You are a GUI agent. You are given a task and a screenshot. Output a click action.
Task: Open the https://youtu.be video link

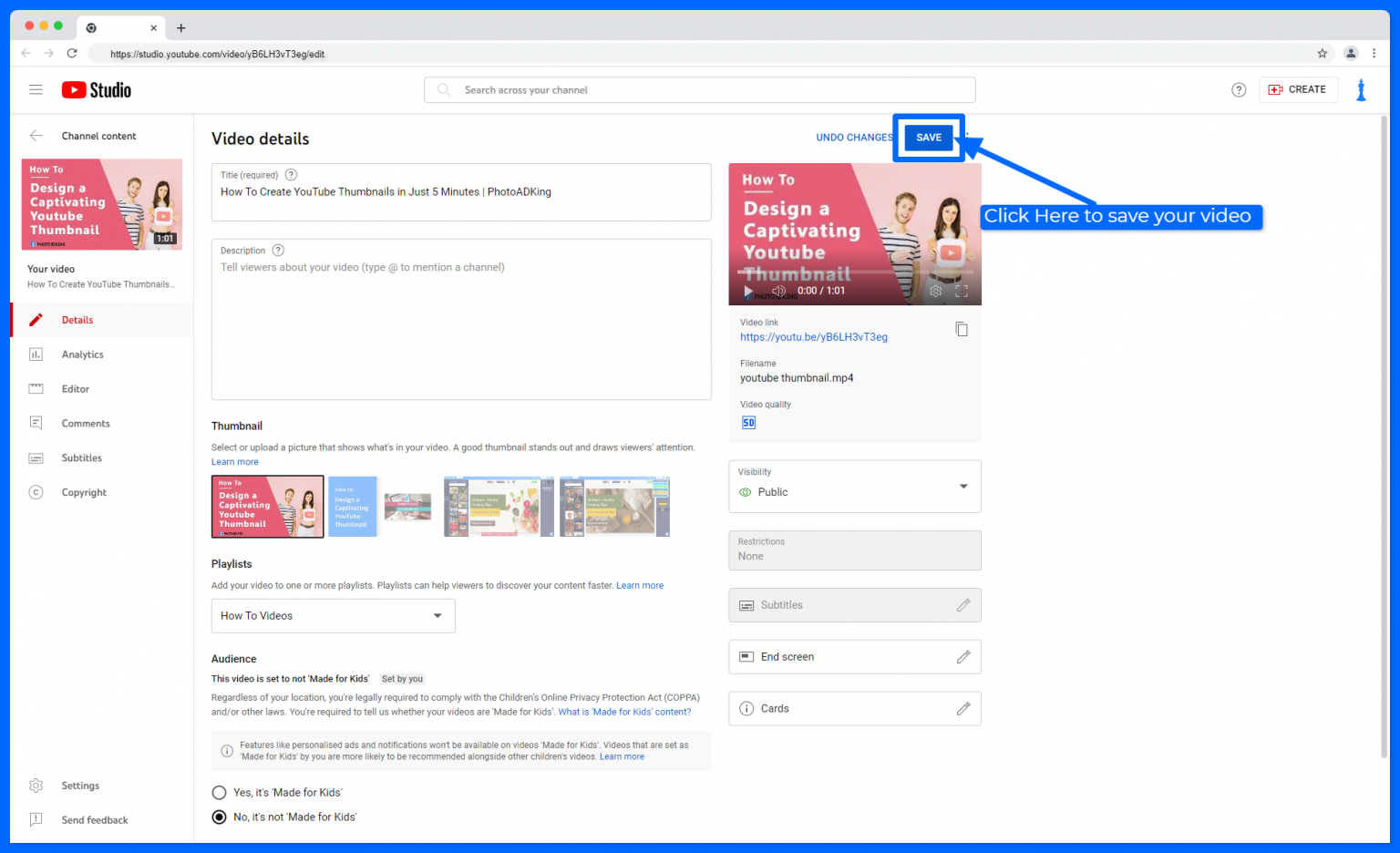pyautogui.click(x=812, y=336)
